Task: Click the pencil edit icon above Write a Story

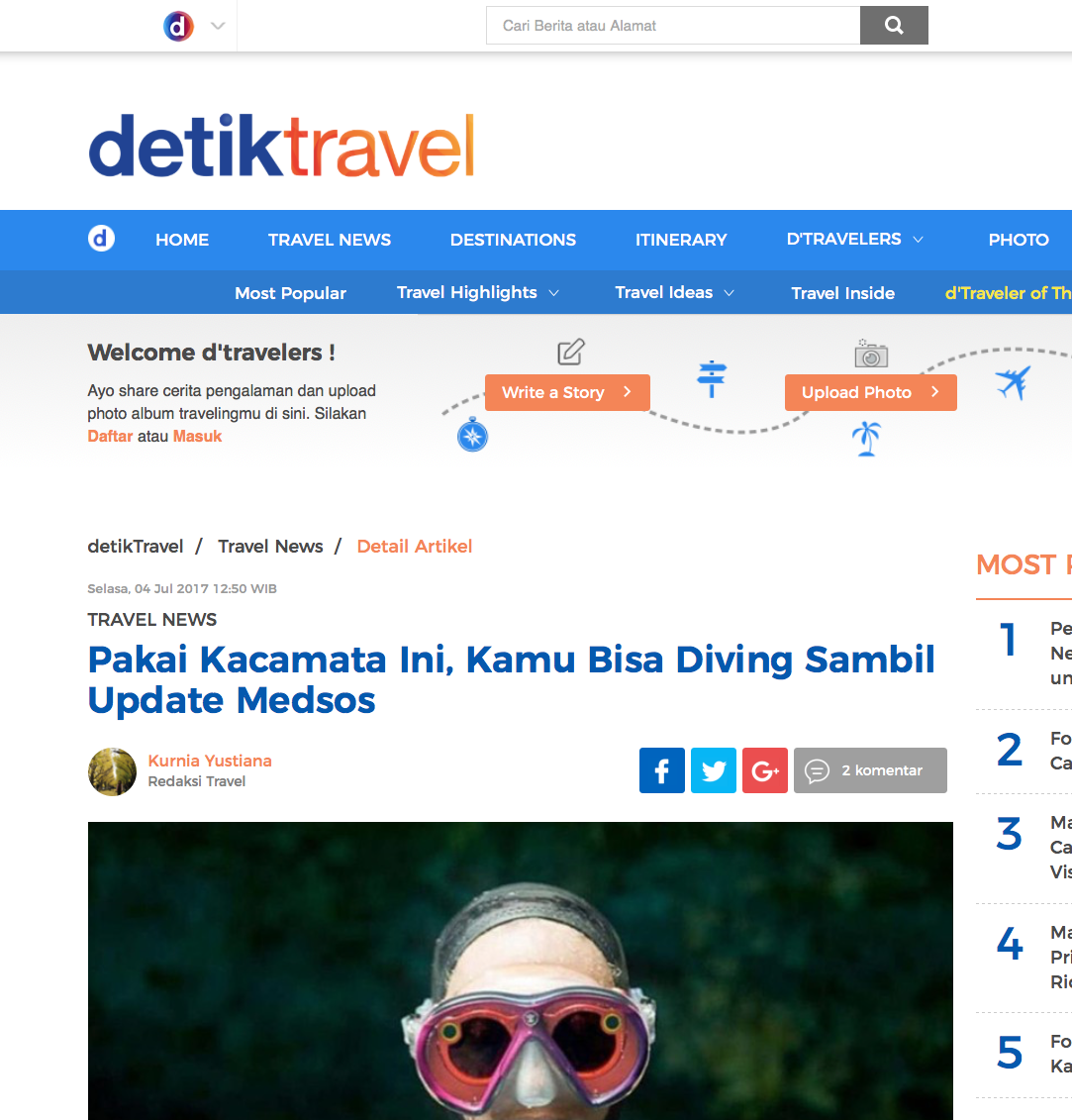Action: click(x=570, y=352)
